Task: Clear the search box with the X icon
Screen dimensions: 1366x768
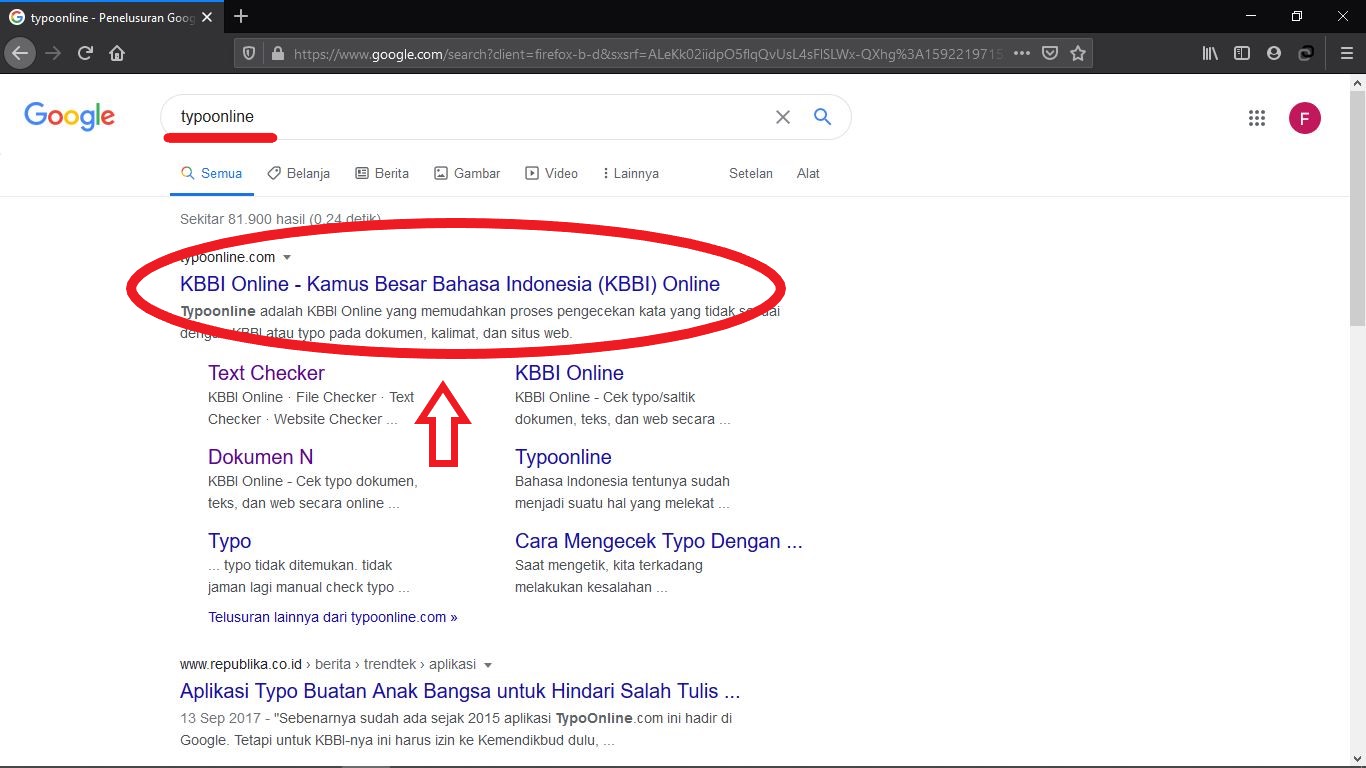Action: 783,118
